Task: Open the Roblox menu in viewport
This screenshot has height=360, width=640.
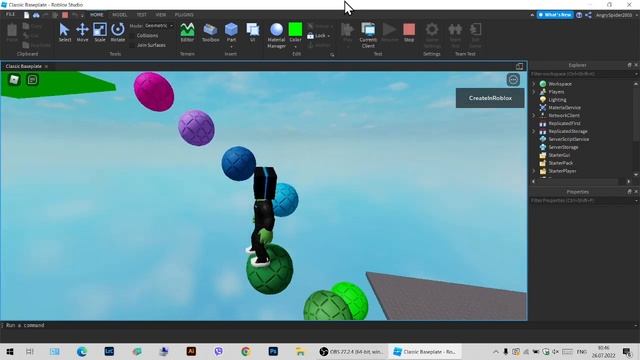Action: (14, 80)
